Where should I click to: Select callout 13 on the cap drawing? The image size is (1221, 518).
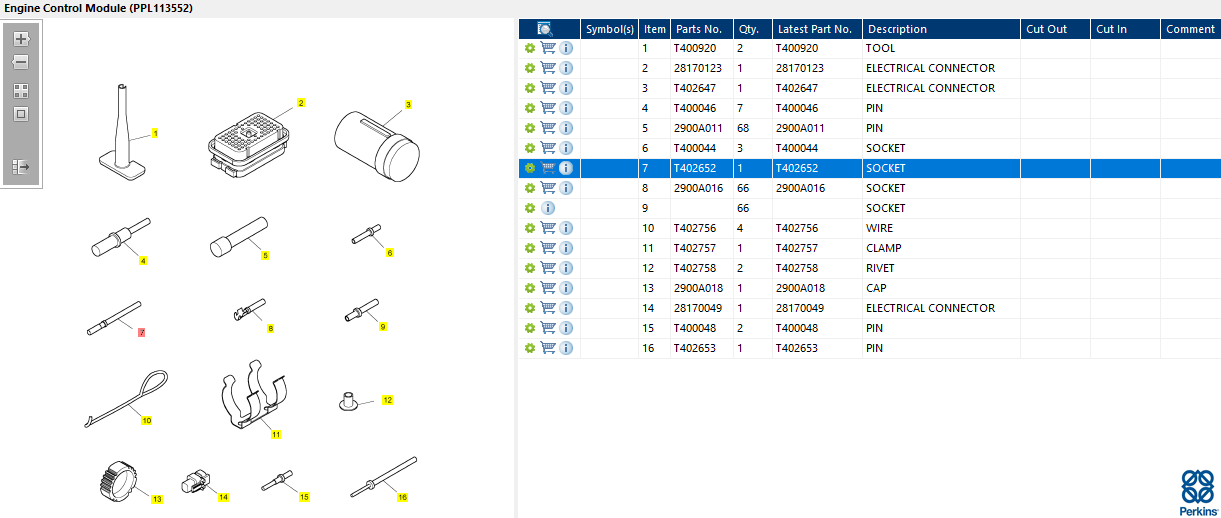click(157, 499)
